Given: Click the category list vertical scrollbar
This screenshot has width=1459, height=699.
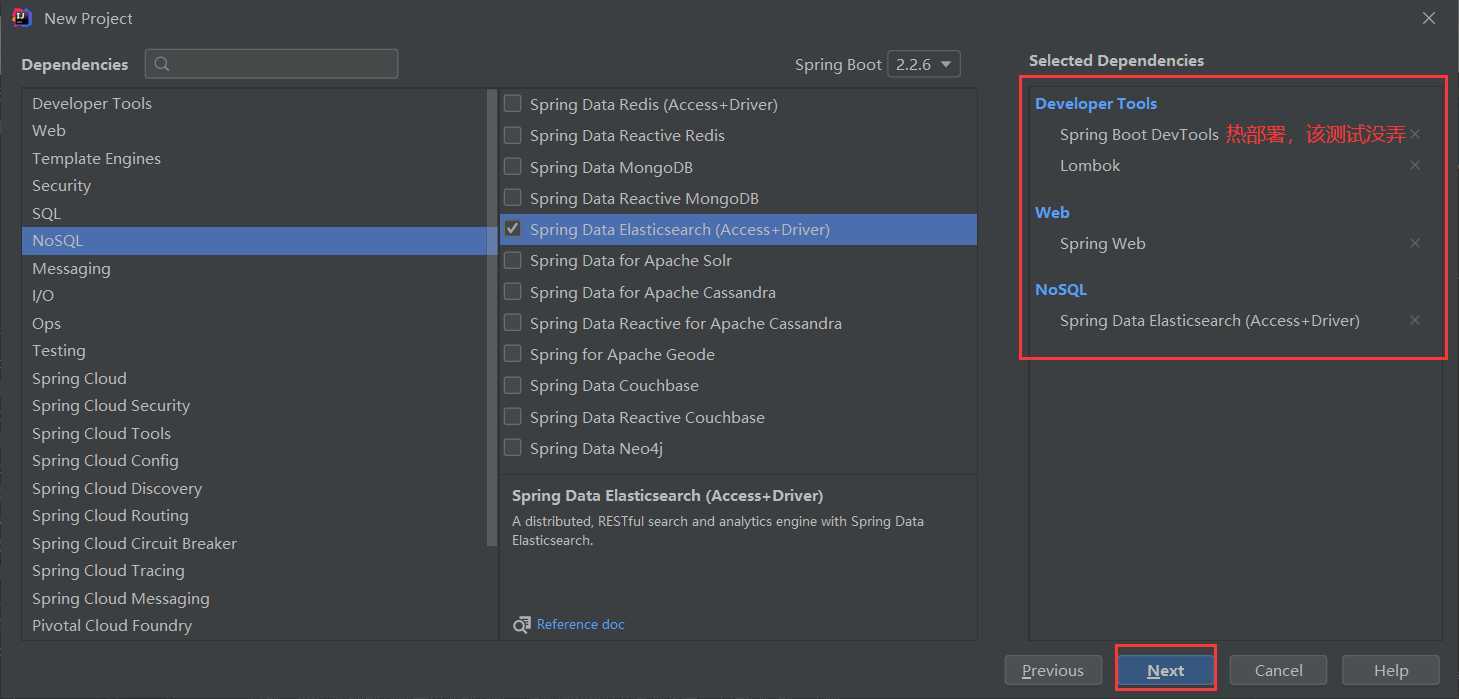Looking at the screenshot, I should (491, 317).
